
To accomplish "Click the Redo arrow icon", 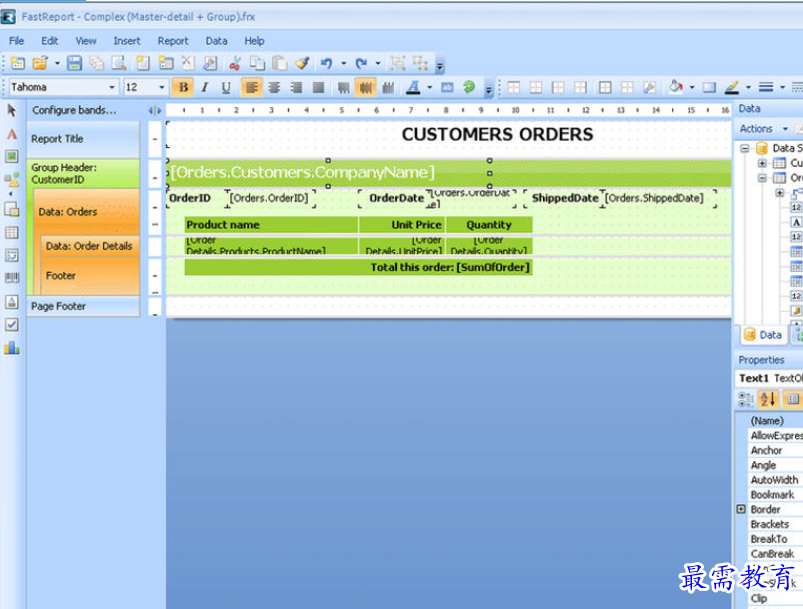I will (x=361, y=64).
